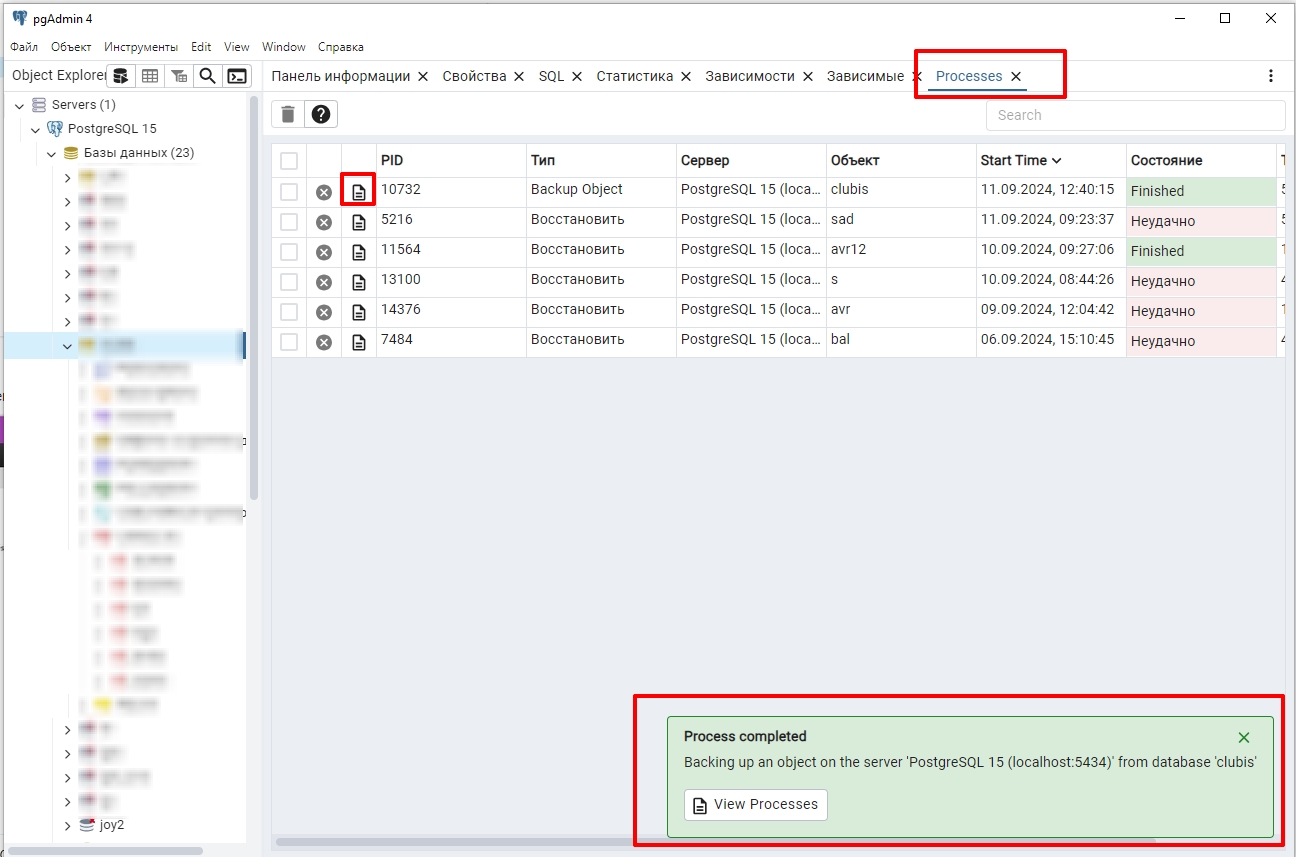Open the Window menu
Screen dimensions: 1296x857
pos(284,47)
